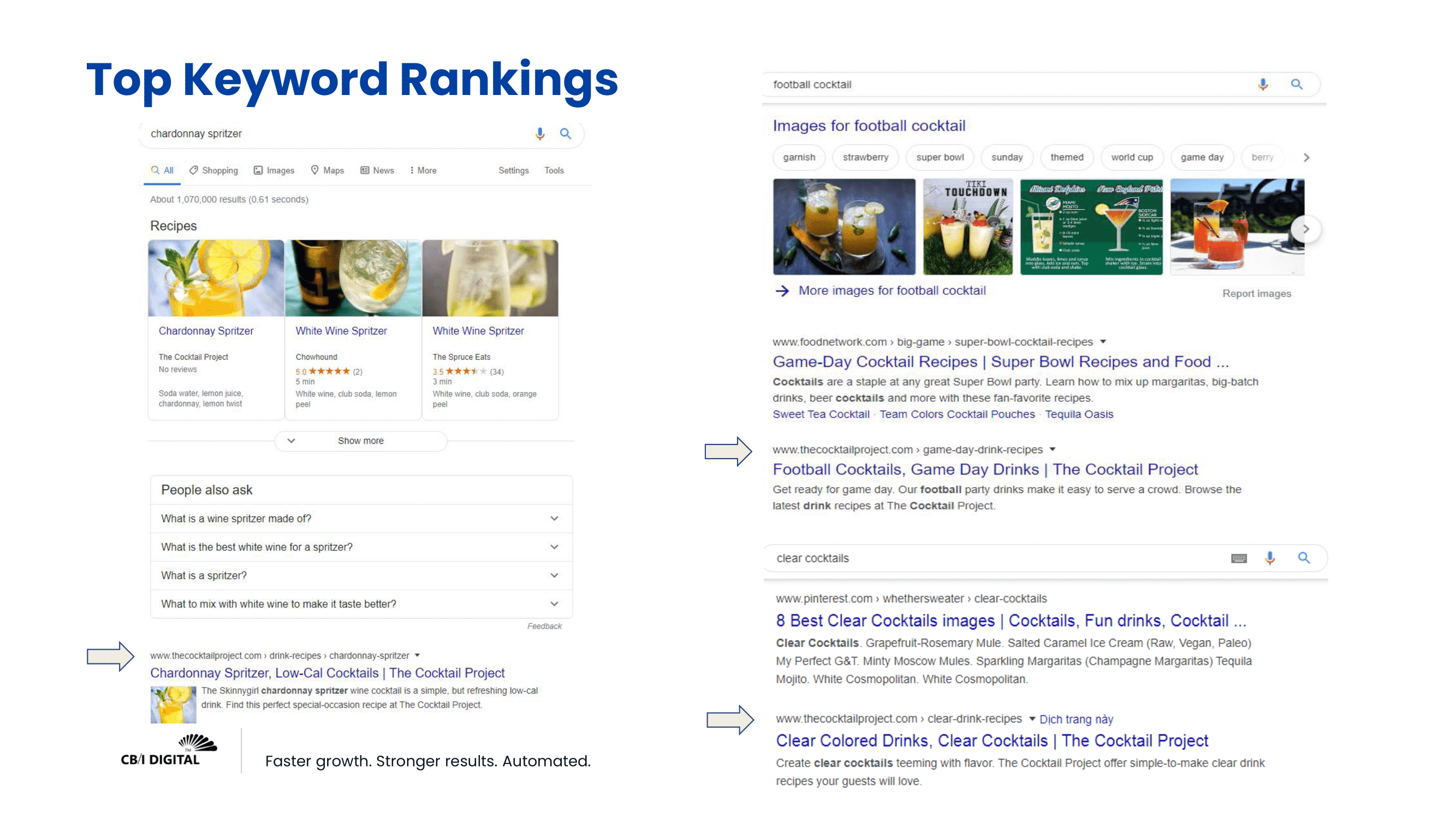Expand the Show more recipes section
This screenshot has height=819, width=1456.
click(361, 441)
